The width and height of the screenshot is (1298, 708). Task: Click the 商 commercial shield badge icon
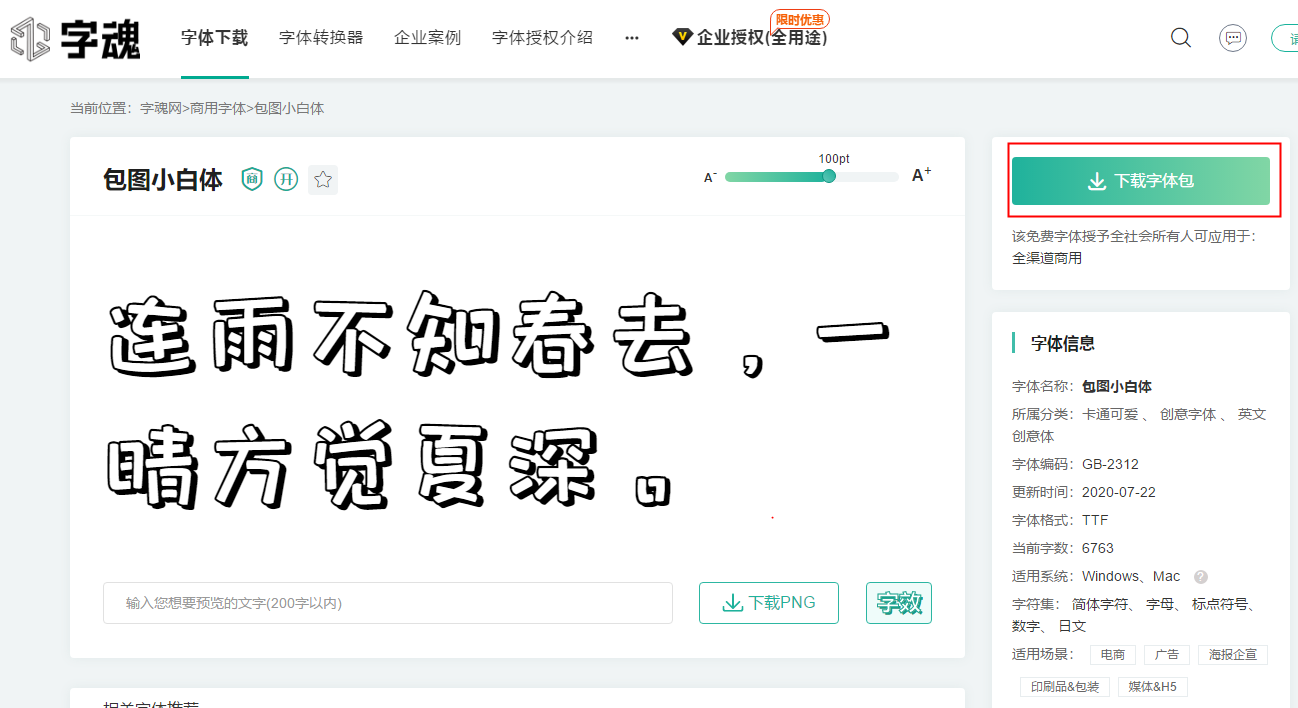pos(252,179)
